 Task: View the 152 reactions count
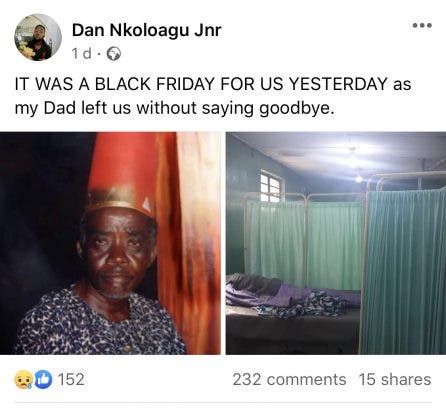tap(71, 379)
